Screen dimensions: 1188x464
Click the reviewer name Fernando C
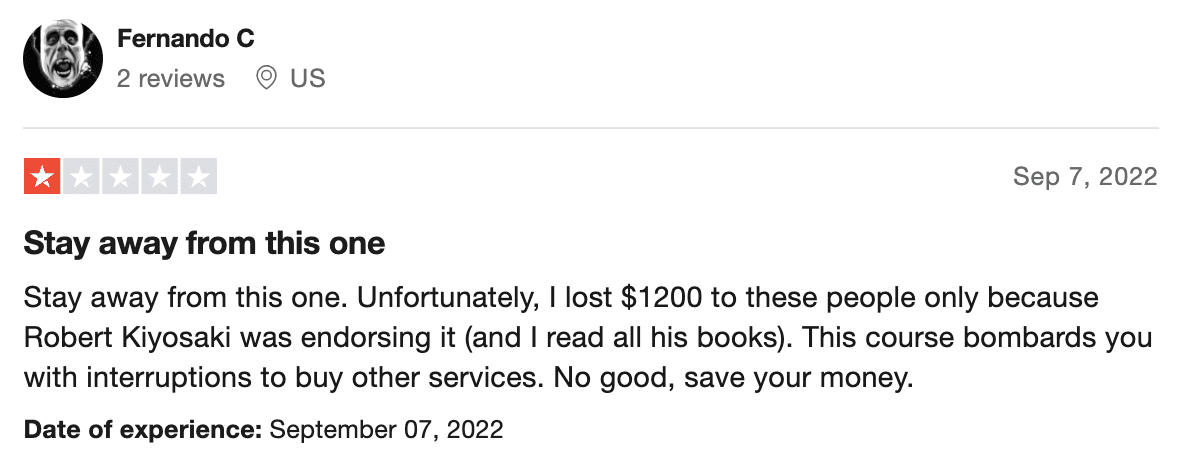(186, 38)
